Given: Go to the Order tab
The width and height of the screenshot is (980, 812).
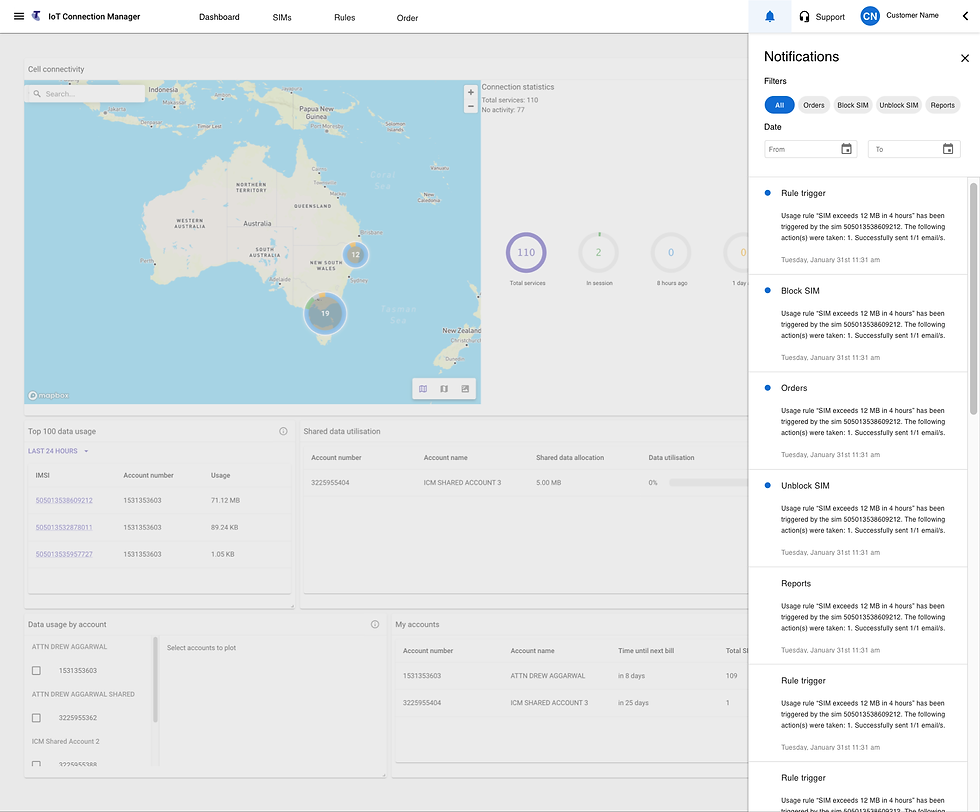Looking at the screenshot, I should (x=407, y=18).
